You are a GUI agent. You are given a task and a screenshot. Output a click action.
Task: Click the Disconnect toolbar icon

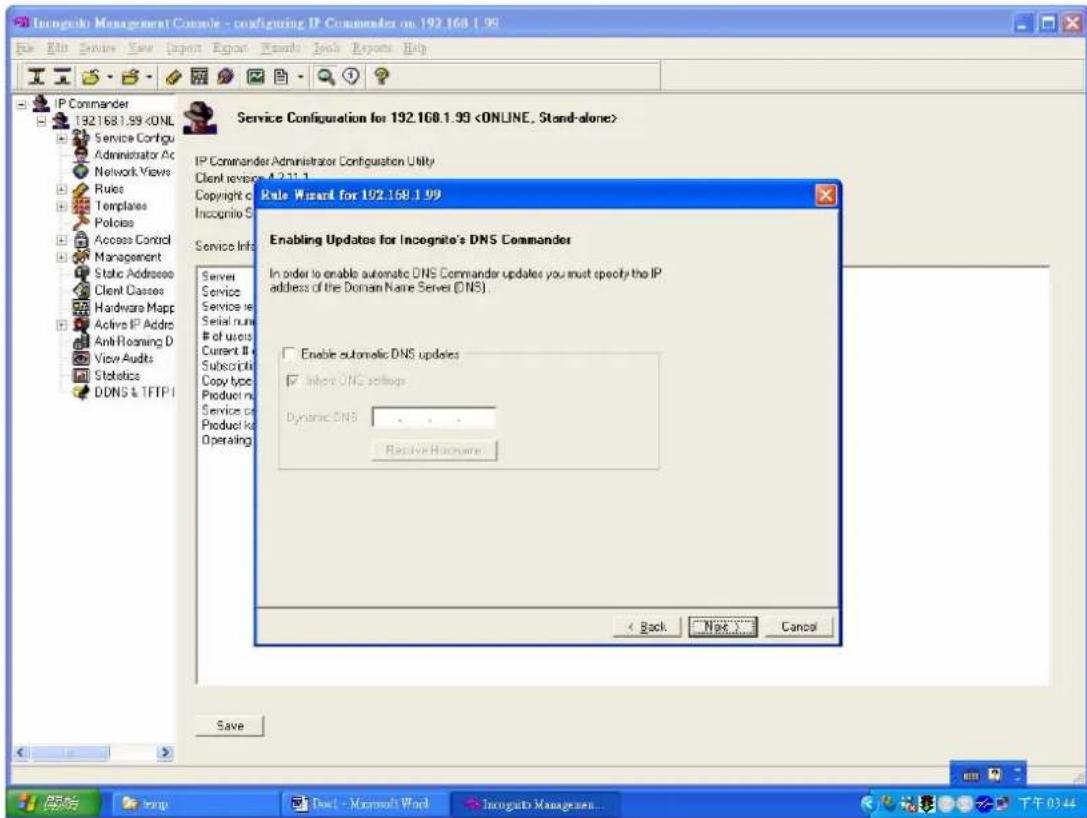62,77
